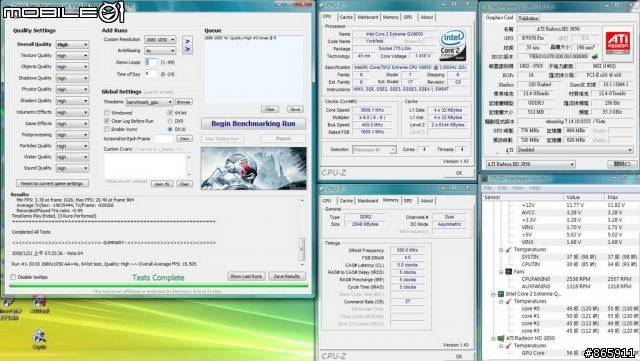Click the Browse button next to Timedemo
Viewport: 640px width, 361px height.
[x=184, y=102]
